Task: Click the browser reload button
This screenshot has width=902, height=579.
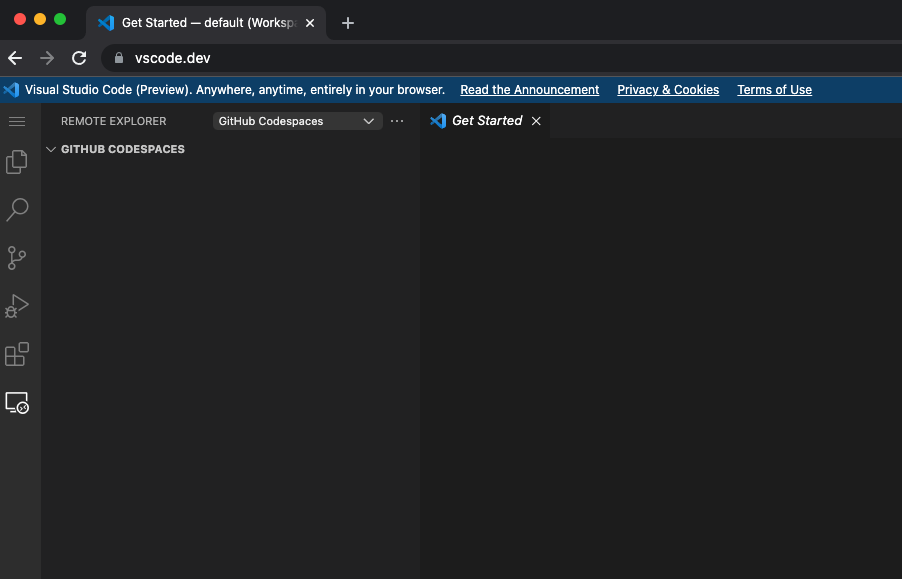Action: coord(79,58)
